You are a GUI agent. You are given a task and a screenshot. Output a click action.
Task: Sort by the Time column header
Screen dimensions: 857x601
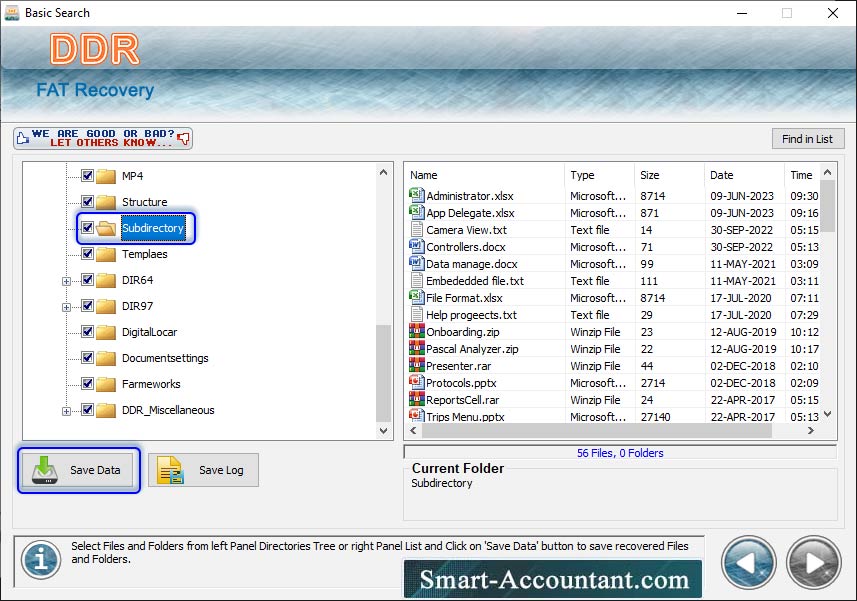[x=802, y=175]
